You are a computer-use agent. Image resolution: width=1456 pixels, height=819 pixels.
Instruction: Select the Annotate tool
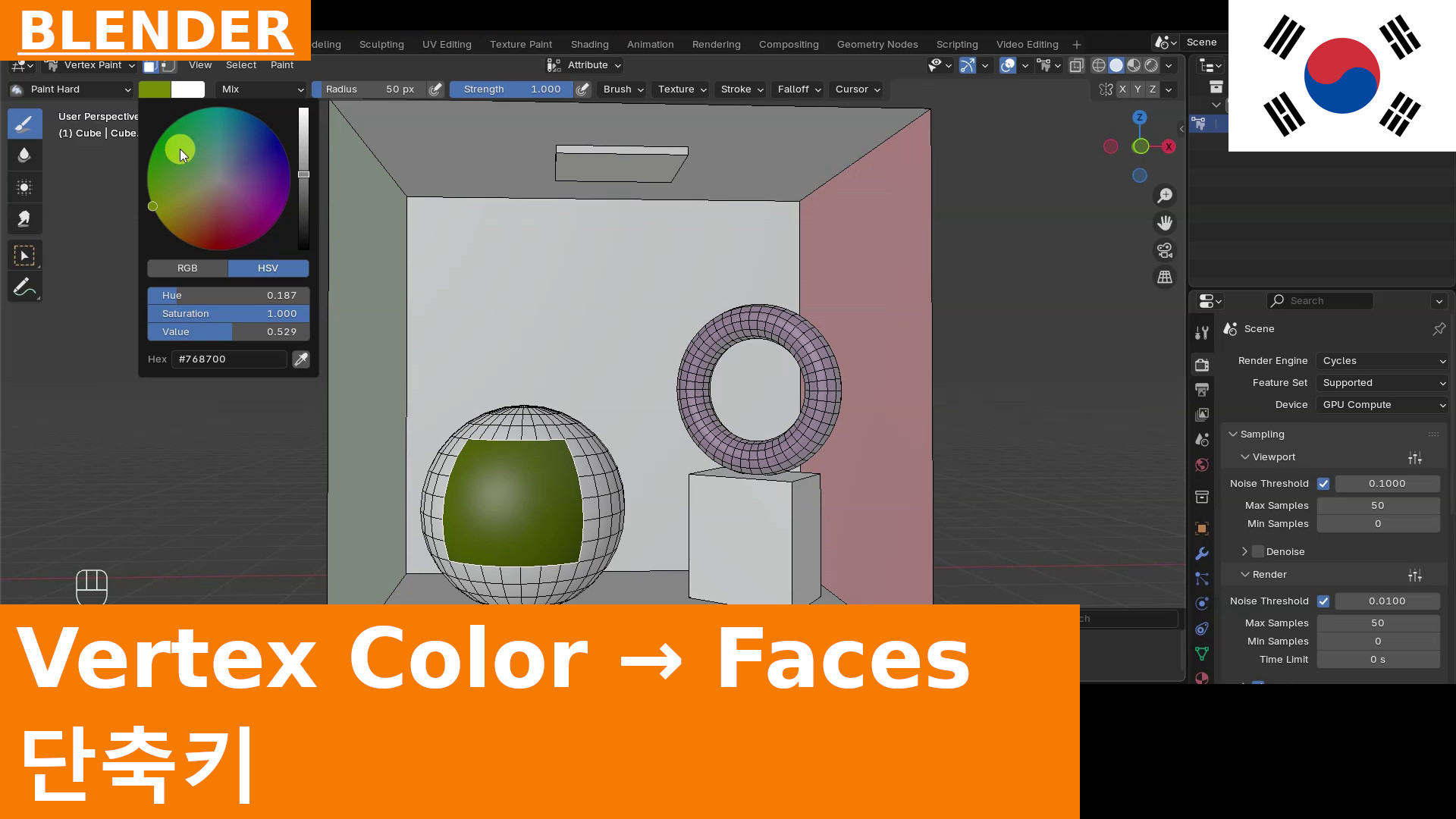24,287
